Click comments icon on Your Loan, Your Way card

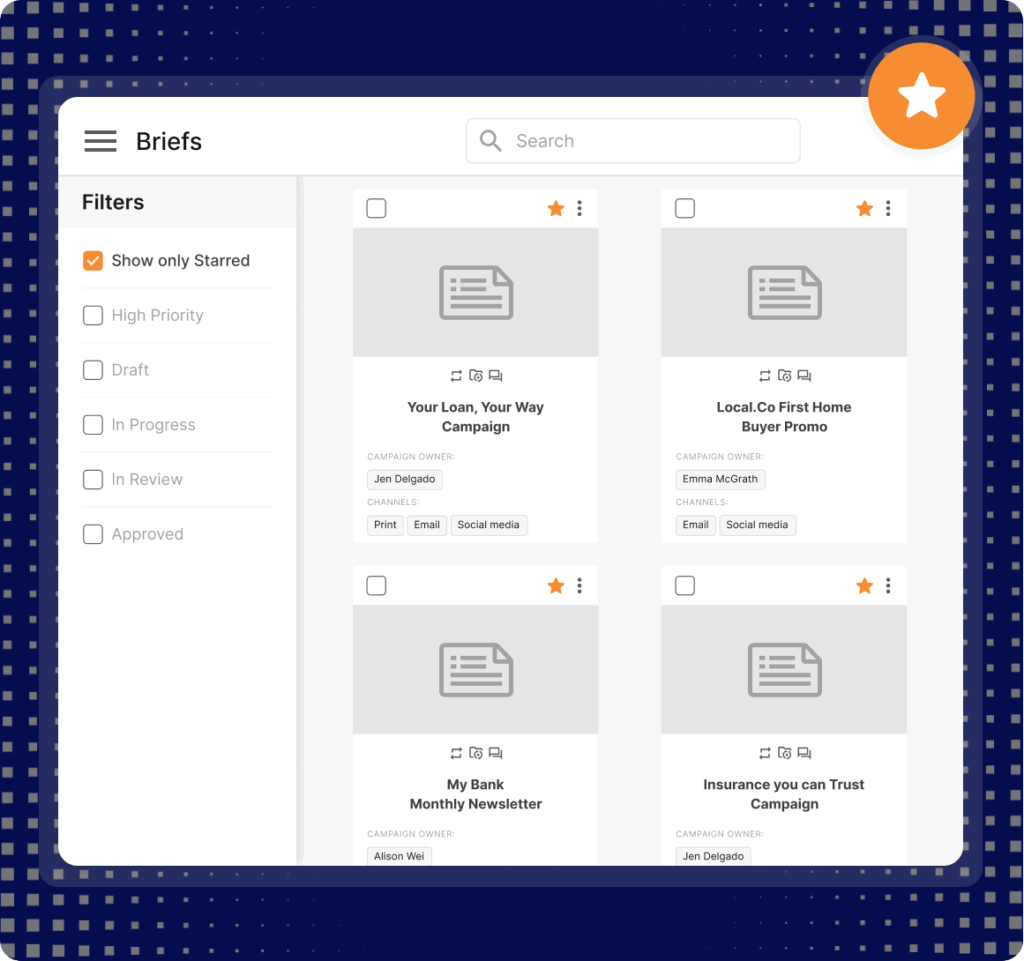tap(496, 376)
